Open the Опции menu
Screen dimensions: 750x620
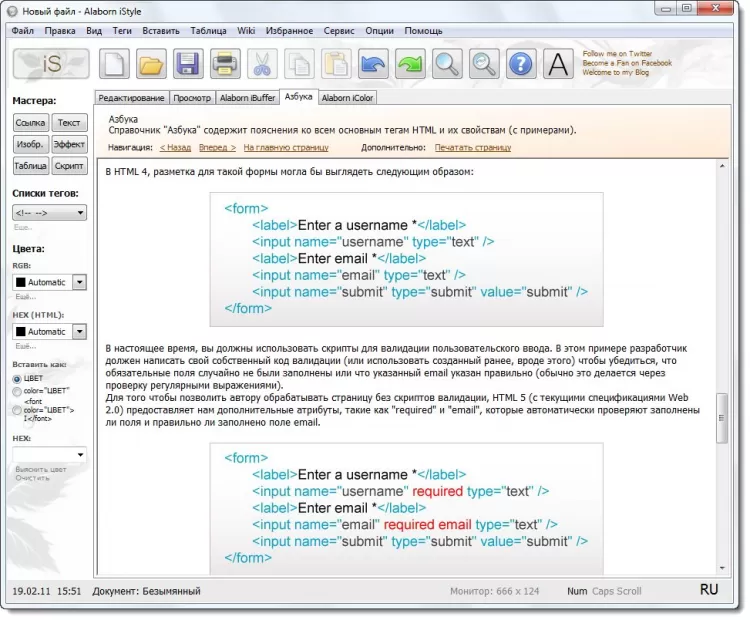[379, 31]
